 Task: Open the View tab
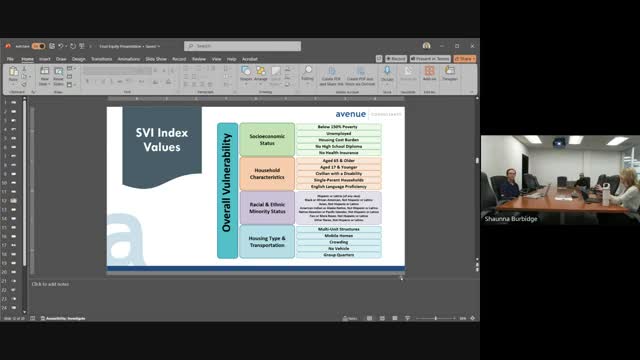pyautogui.click(x=216, y=59)
